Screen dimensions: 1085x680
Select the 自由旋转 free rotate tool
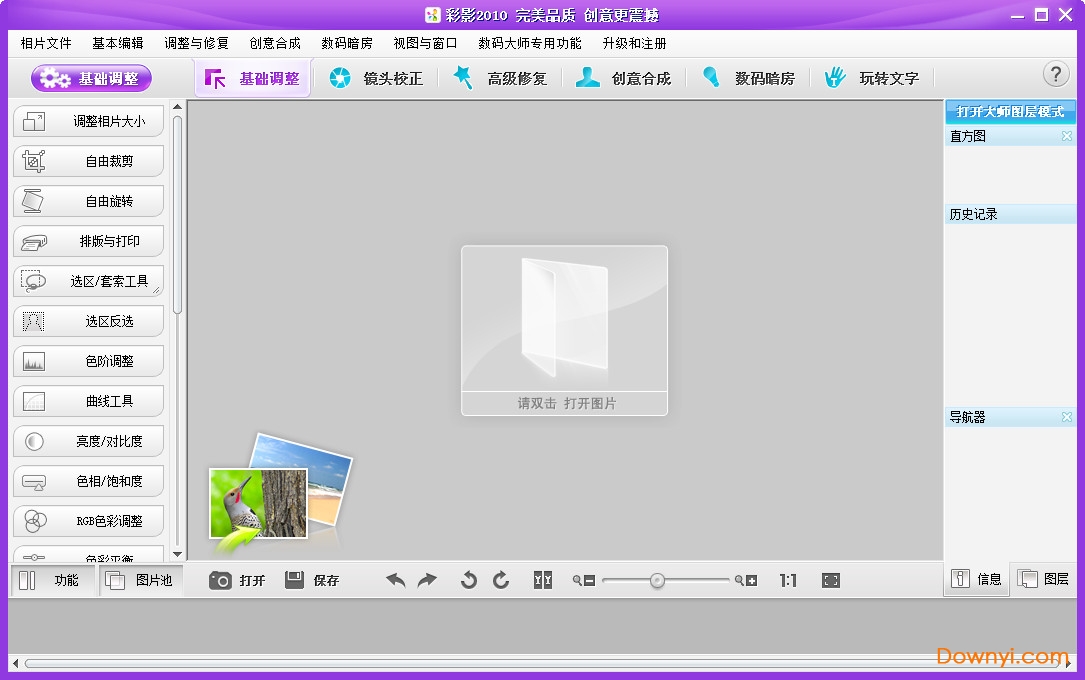pos(88,201)
